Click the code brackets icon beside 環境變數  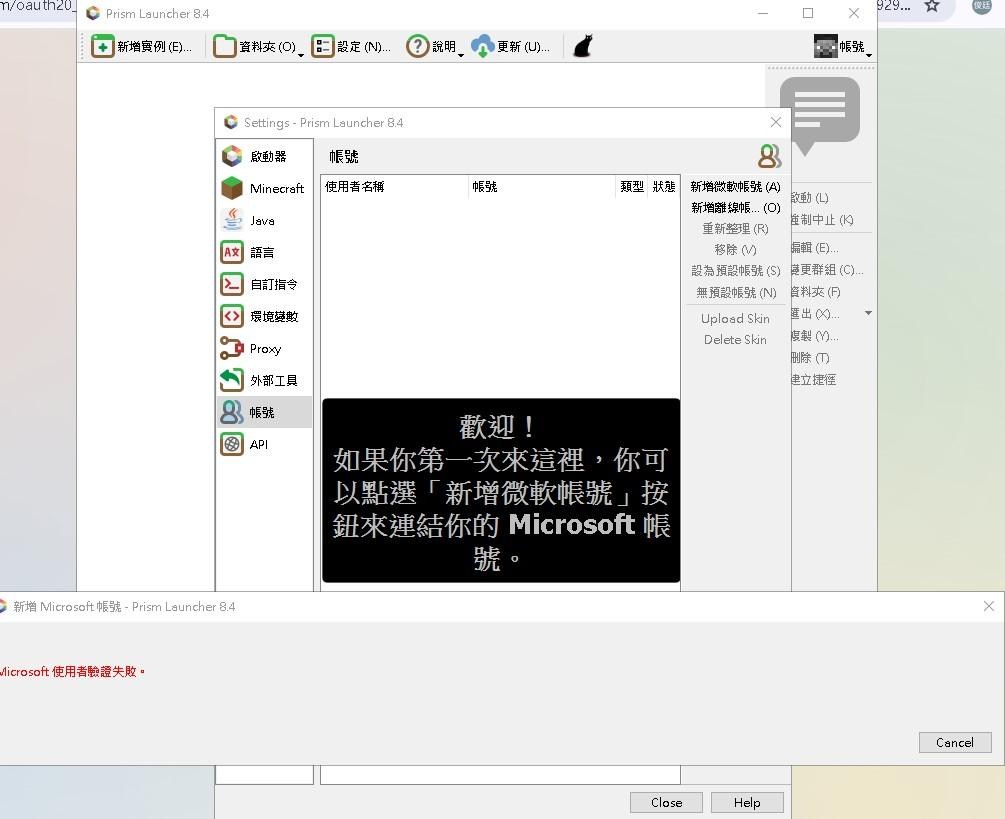231,316
